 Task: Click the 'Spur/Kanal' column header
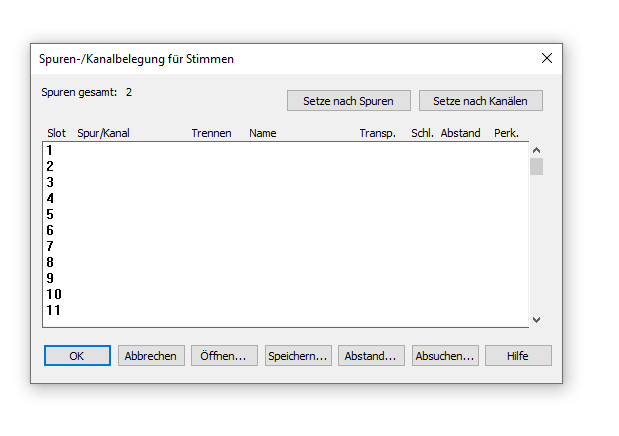[x=103, y=133]
